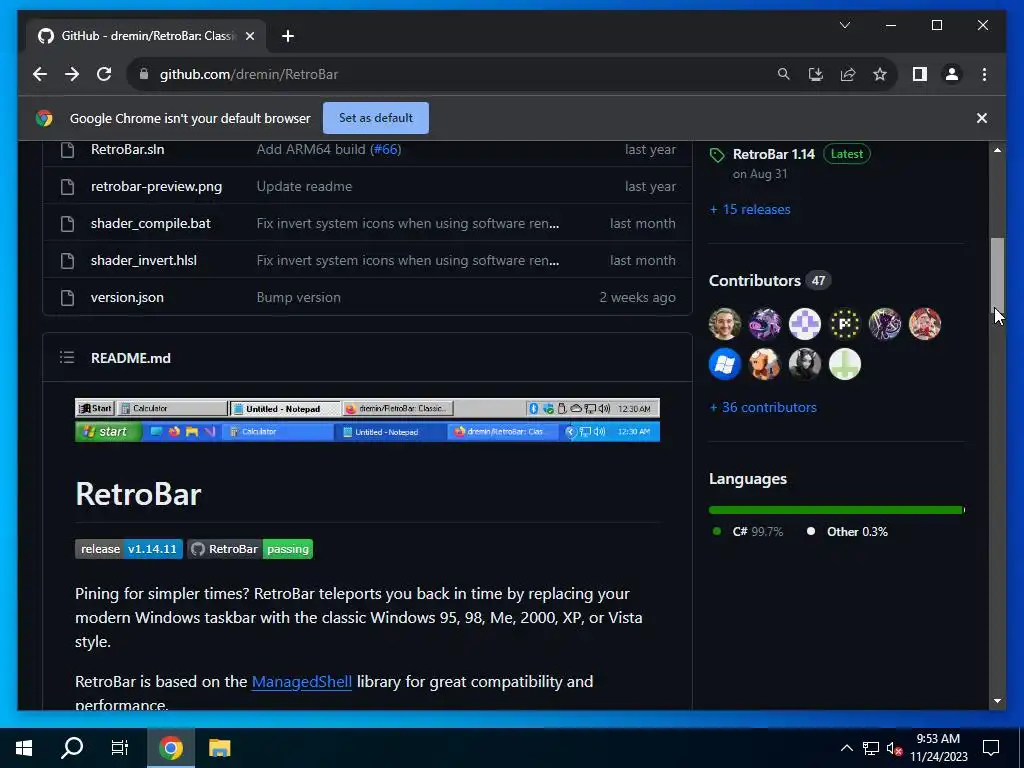Open Chrome side panel
The width and height of the screenshot is (1024, 768).
(x=920, y=74)
